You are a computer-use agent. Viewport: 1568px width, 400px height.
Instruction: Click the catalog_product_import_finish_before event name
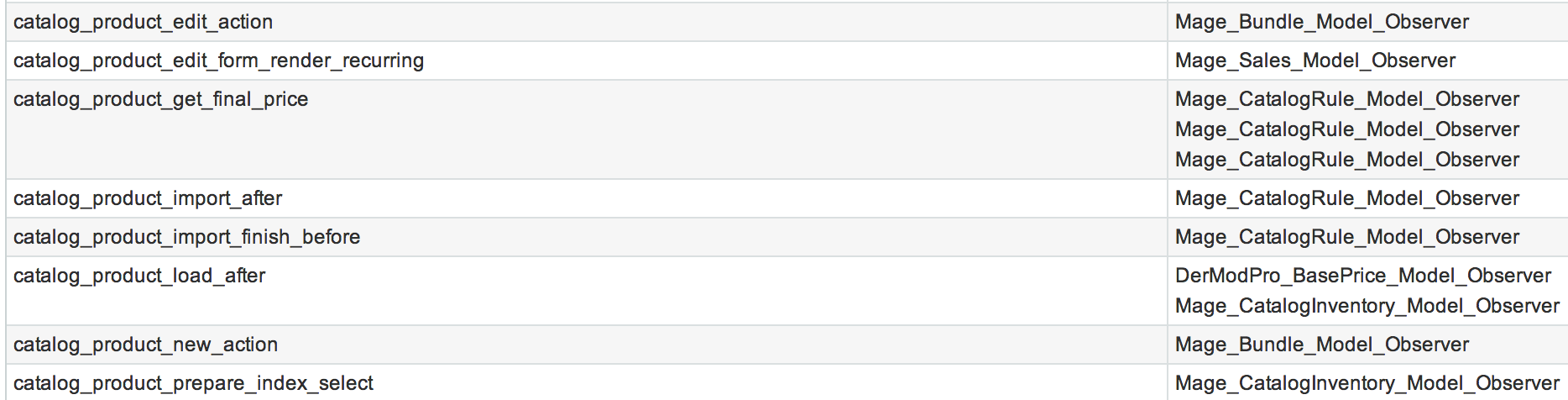tap(186, 237)
